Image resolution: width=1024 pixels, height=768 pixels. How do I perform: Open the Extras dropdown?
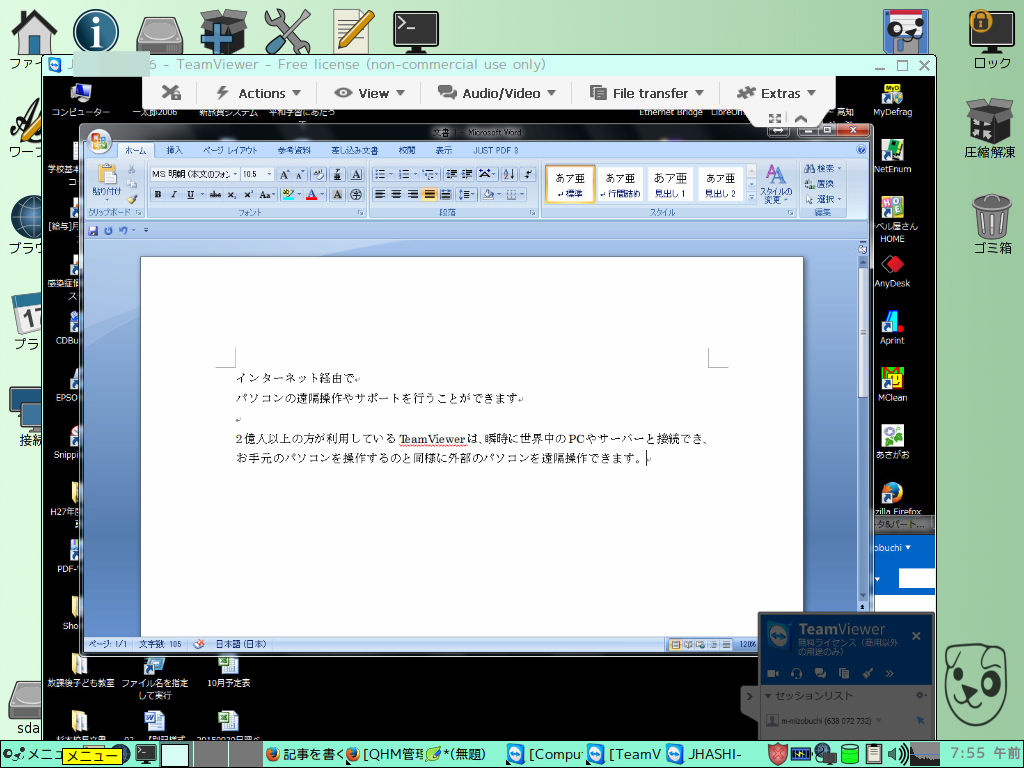(776, 93)
